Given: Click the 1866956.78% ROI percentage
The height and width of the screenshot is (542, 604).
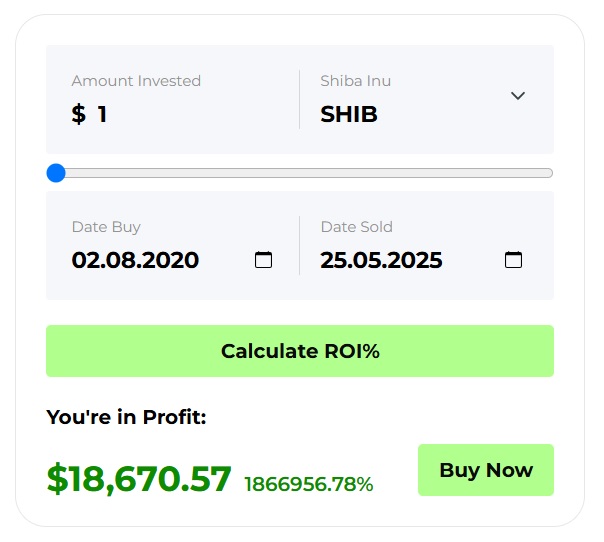Looking at the screenshot, I should pyautogui.click(x=308, y=484).
